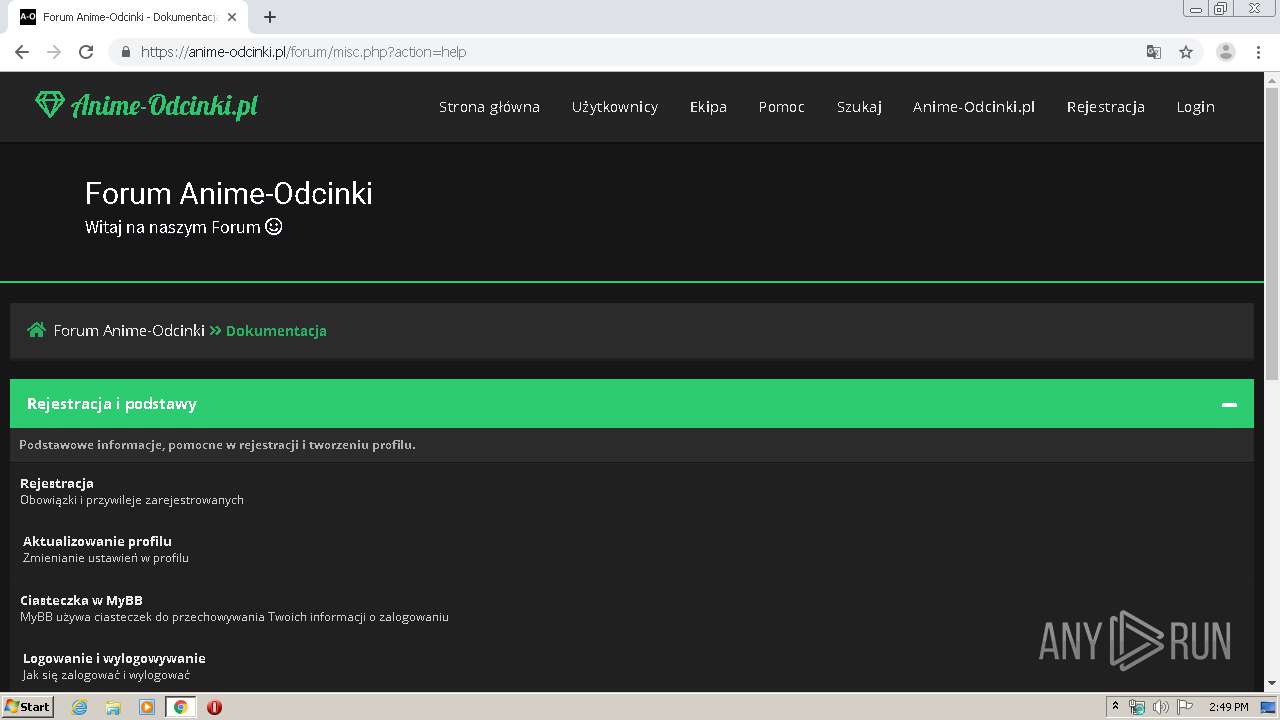Reload the page with the refresh icon

tap(86, 52)
